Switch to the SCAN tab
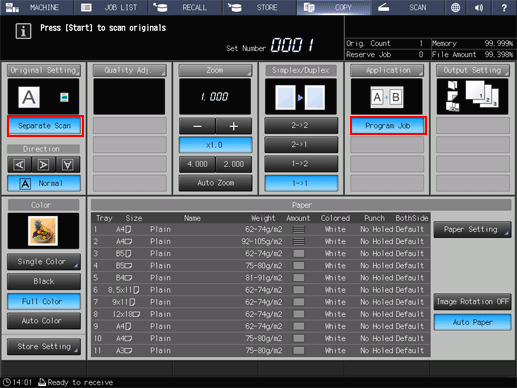 [x=408, y=7]
